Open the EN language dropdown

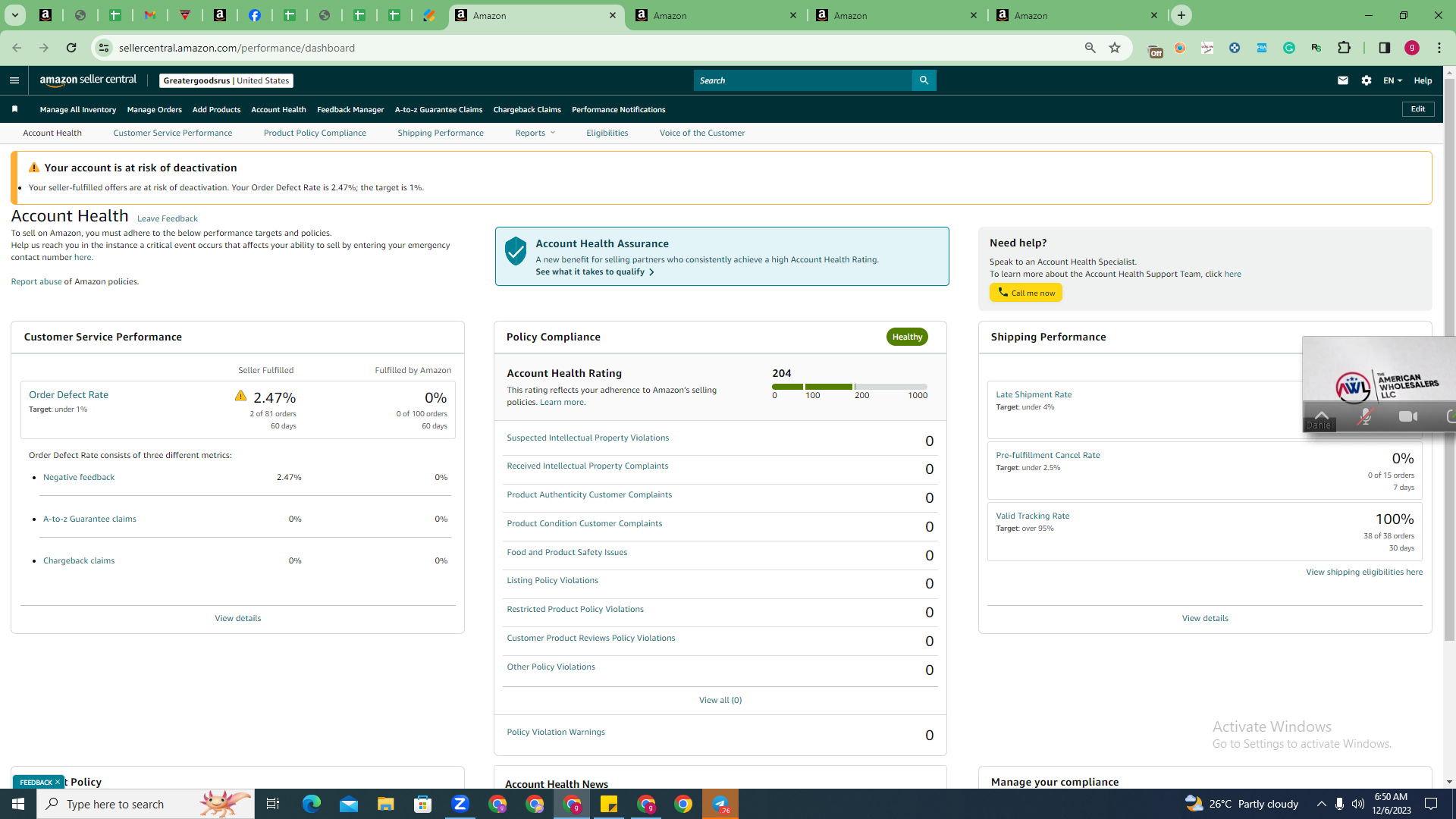(1392, 80)
